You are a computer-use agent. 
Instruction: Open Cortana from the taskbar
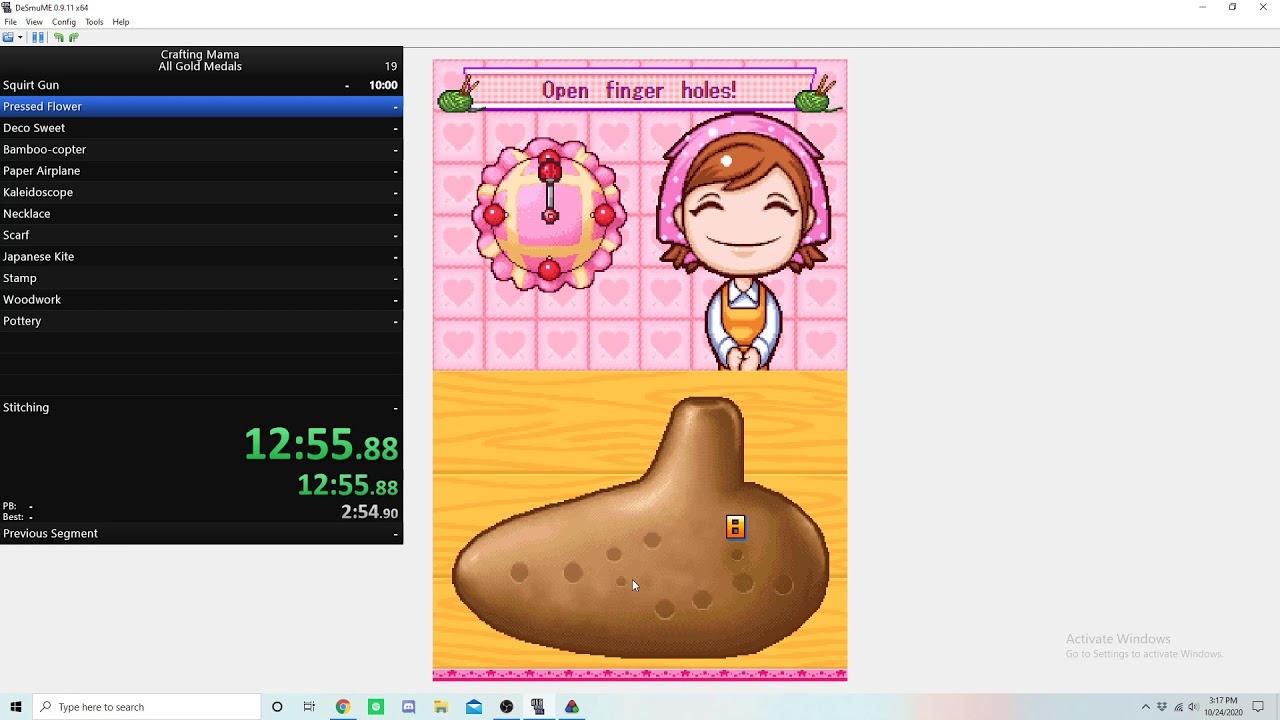click(x=277, y=707)
